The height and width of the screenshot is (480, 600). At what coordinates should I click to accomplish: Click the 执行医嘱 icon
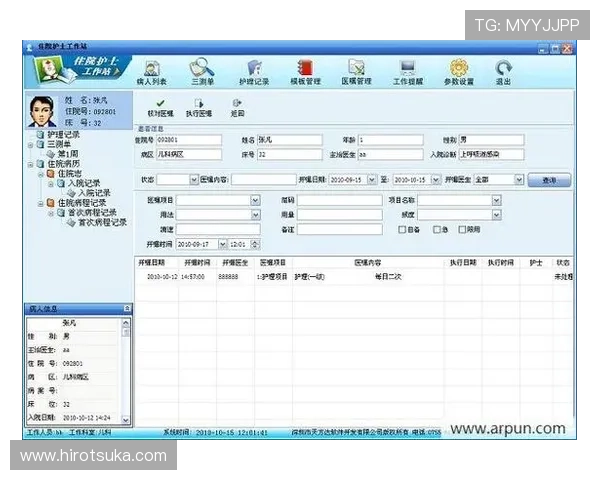click(199, 108)
